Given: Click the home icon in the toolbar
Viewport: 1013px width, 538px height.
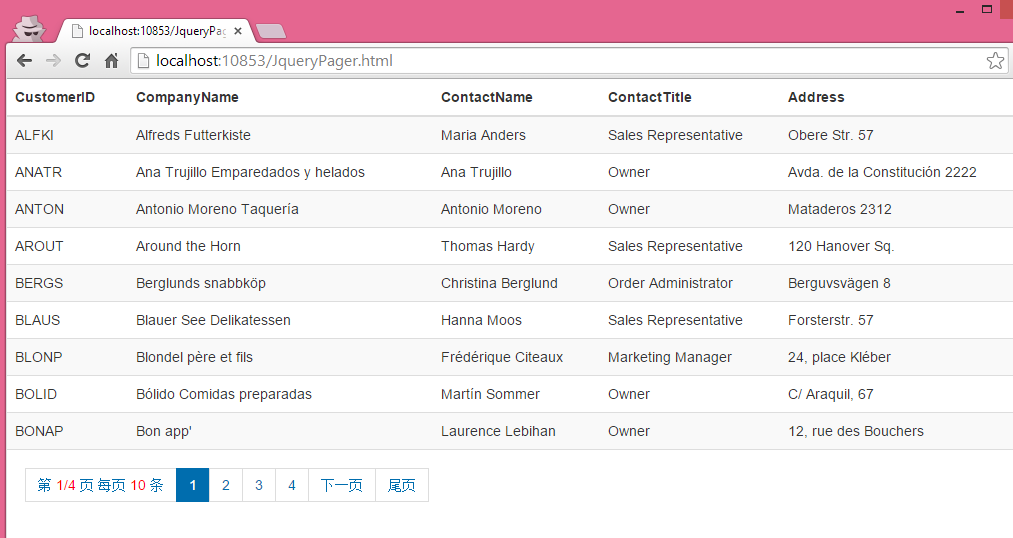Looking at the screenshot, I should (x=112, y=61).
